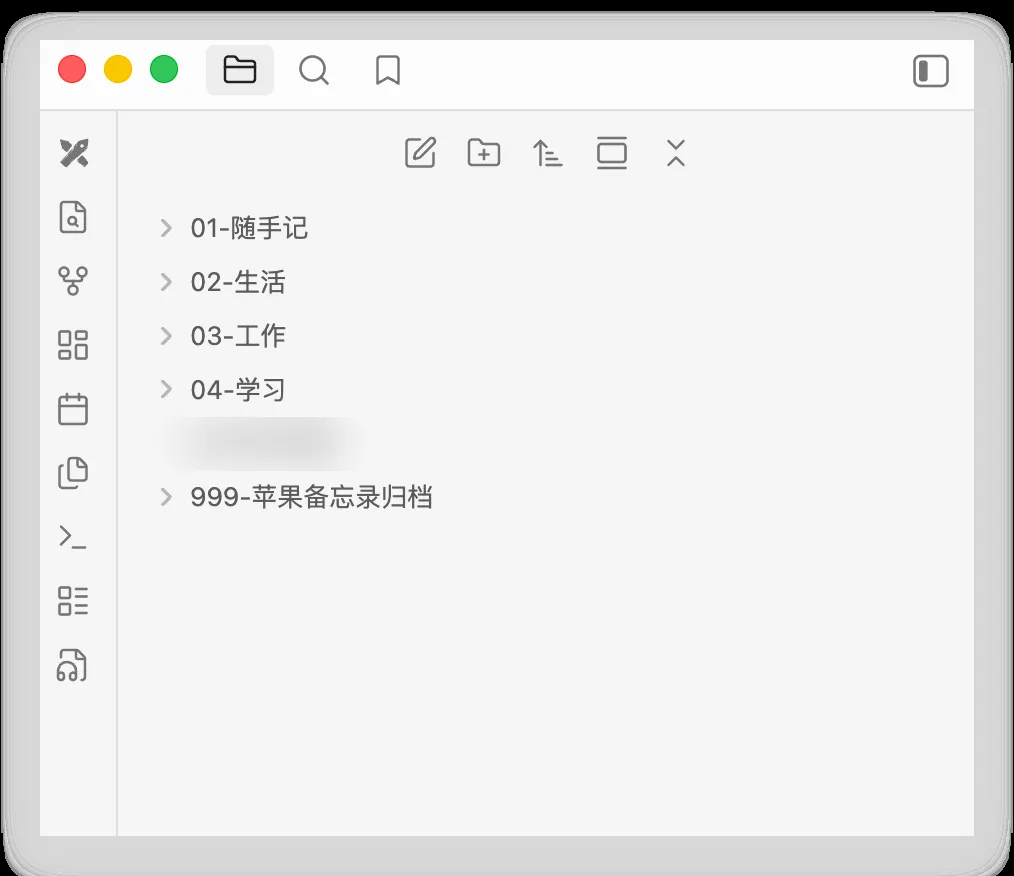Screen dimensions: 1014x876
Task: Click the checklist ribbon icon
Action: coord(73,601)
